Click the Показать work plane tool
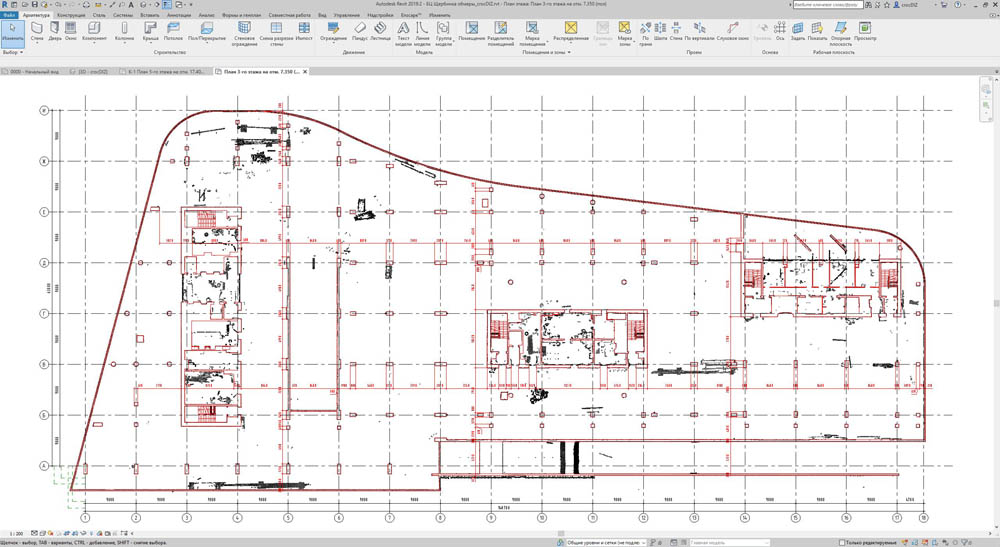 coord(817,32)
